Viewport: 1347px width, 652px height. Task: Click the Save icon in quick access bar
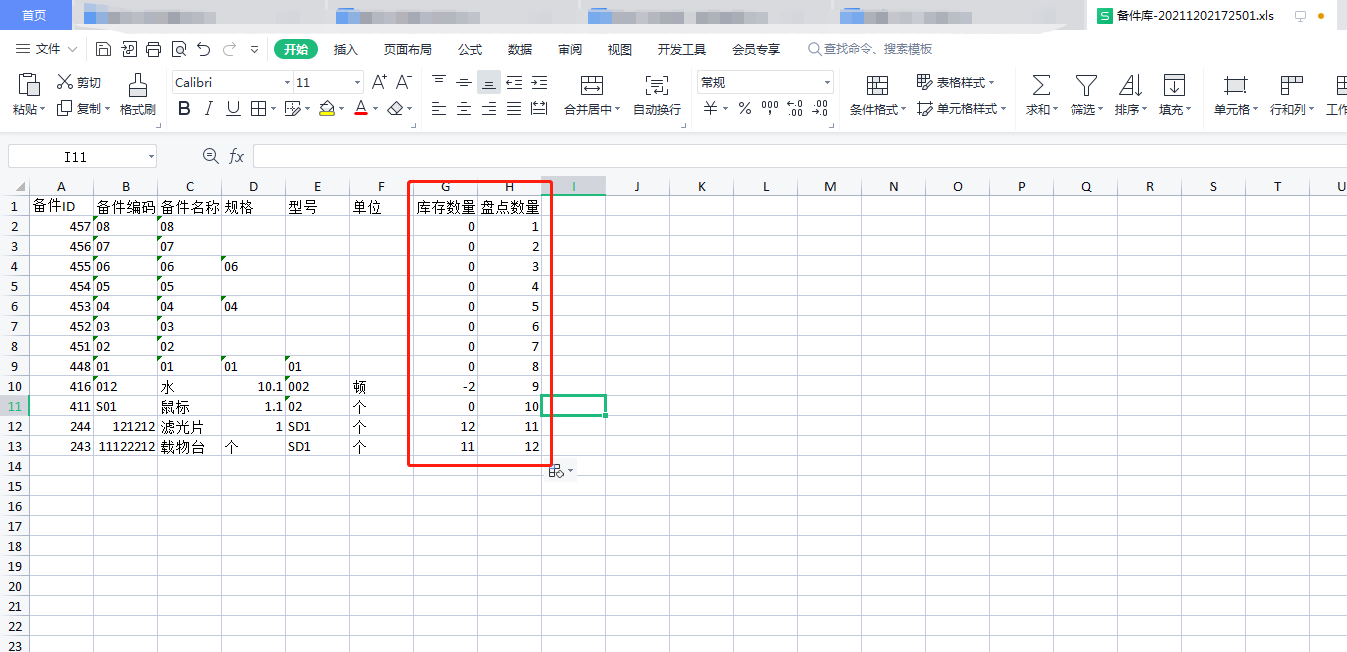(104, 49)
